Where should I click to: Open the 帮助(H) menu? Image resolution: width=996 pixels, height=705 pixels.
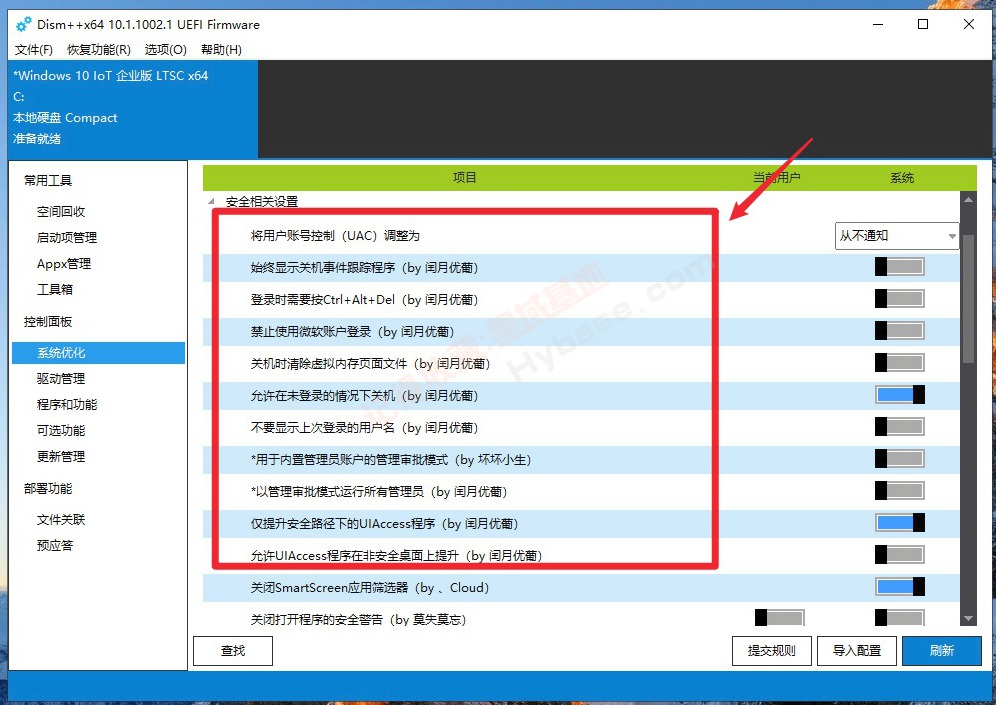pos(221,50)
